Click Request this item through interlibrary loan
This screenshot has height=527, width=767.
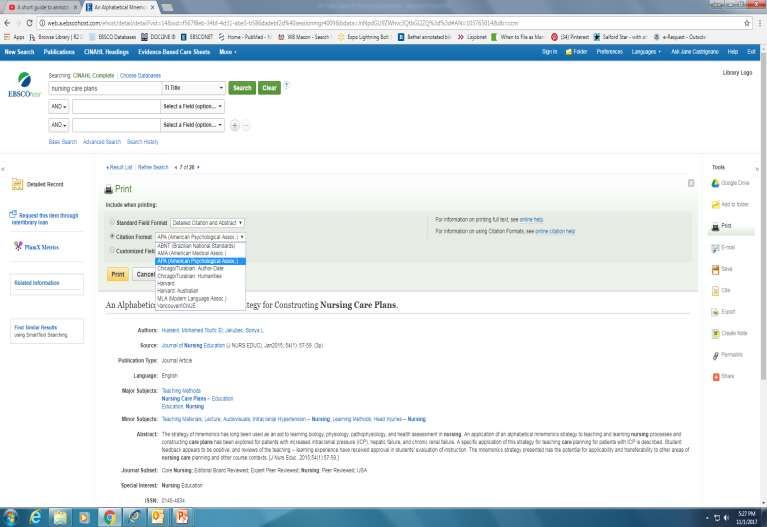(x=45, y=219)
